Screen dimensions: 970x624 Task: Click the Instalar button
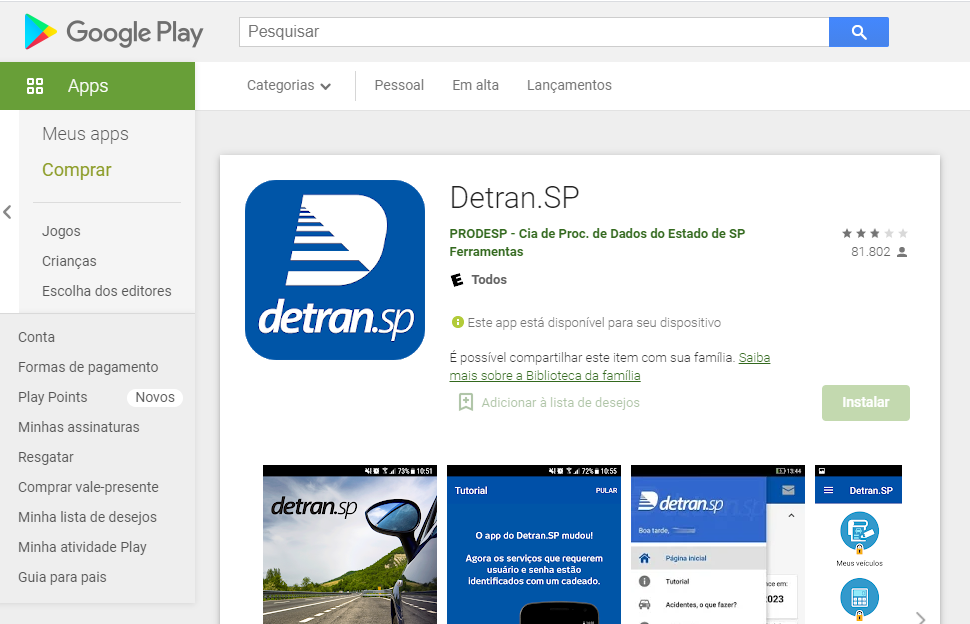(x=865, y=403)
